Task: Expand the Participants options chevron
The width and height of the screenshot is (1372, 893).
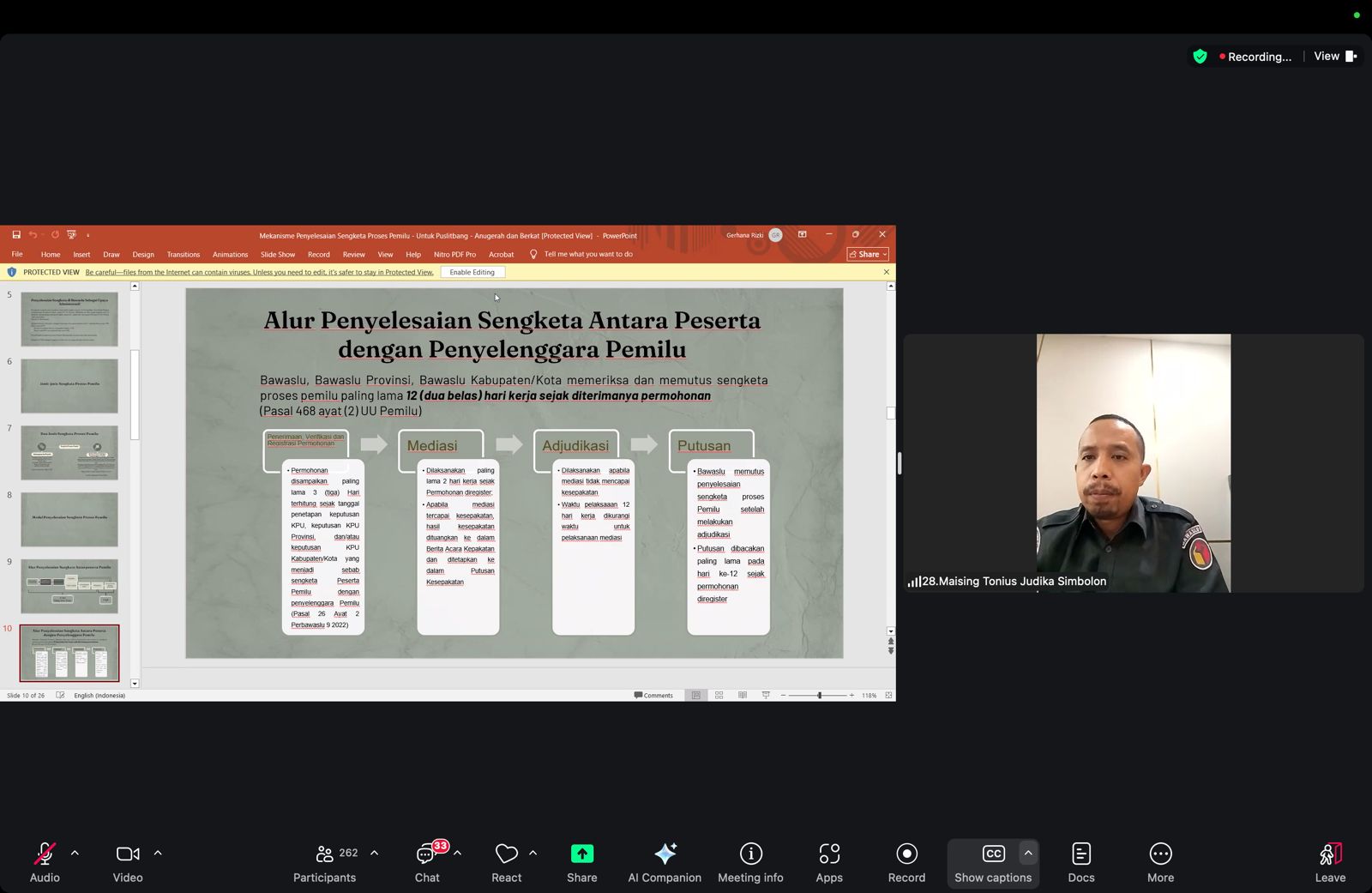Action: point(374,854)
